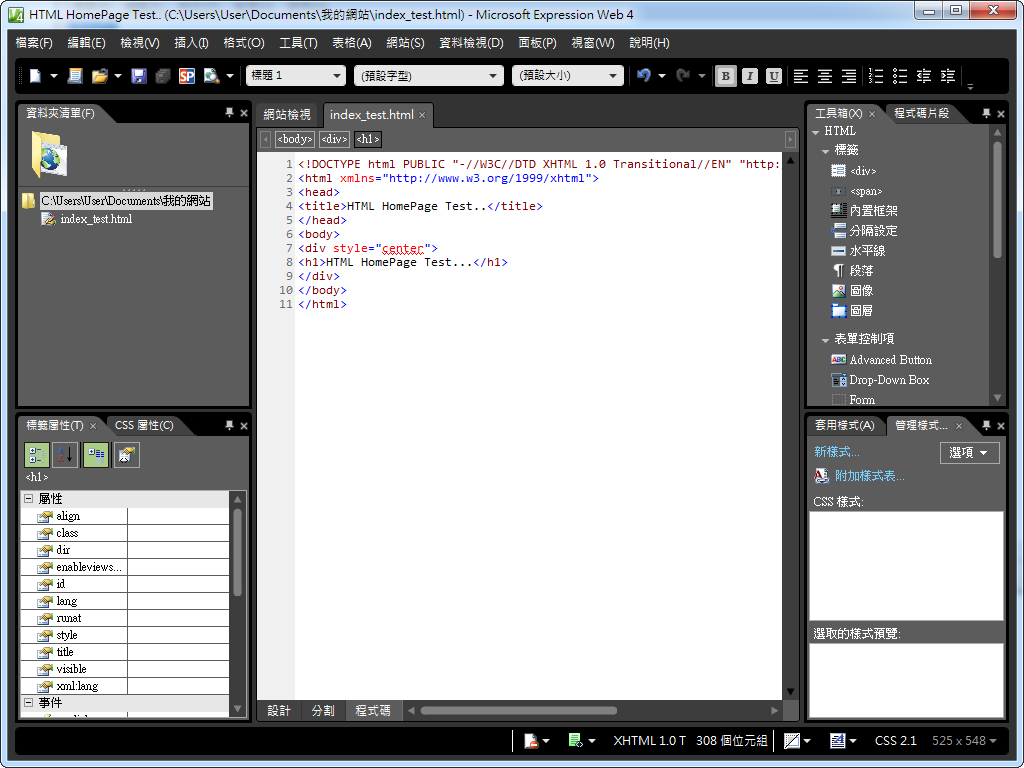Click the numbered list icon
Image resolution: width=1024 pixels, height=768 pixels.
point(876,76)
